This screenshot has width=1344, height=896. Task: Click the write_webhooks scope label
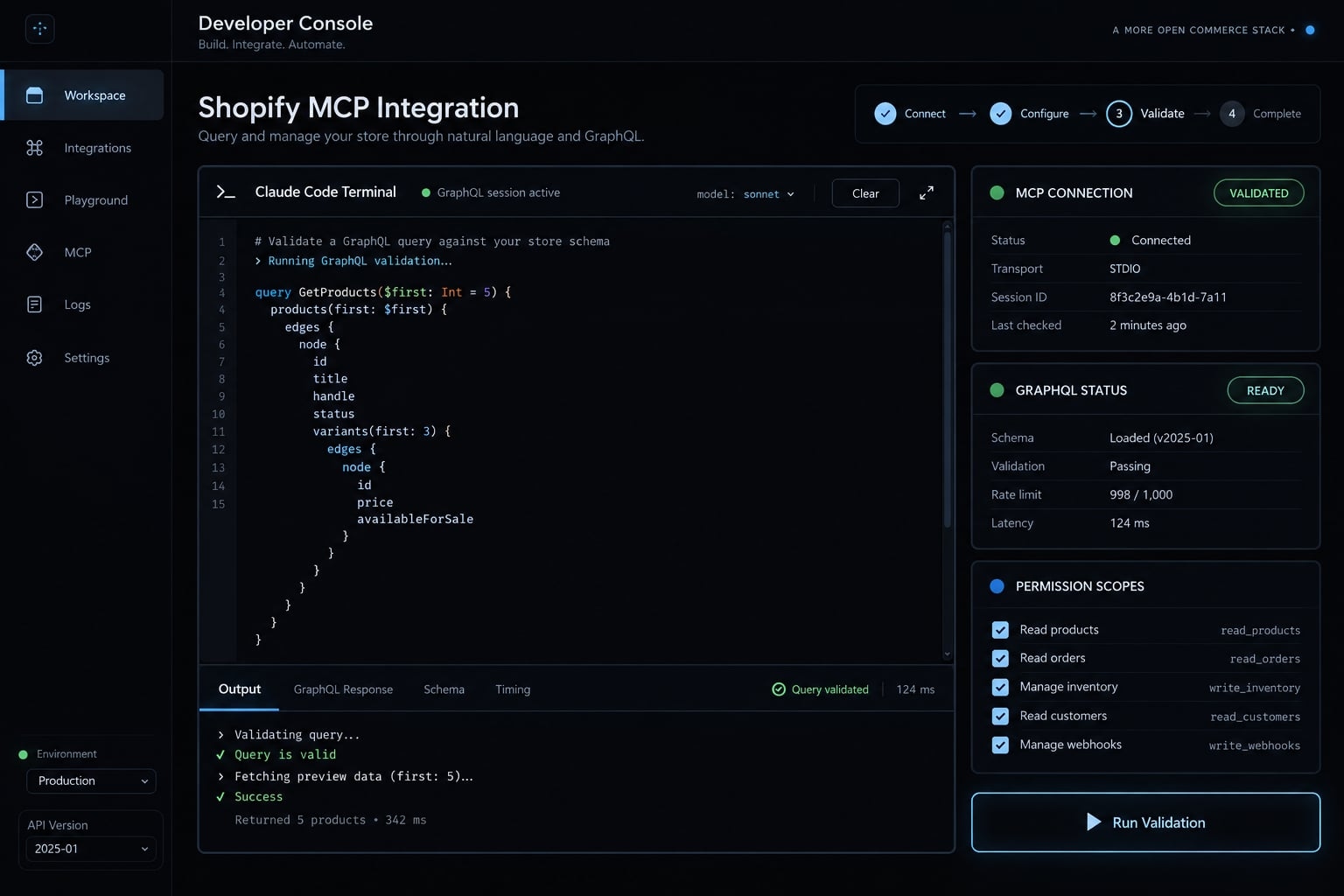pyautogui.click(x=1254, y=745)
